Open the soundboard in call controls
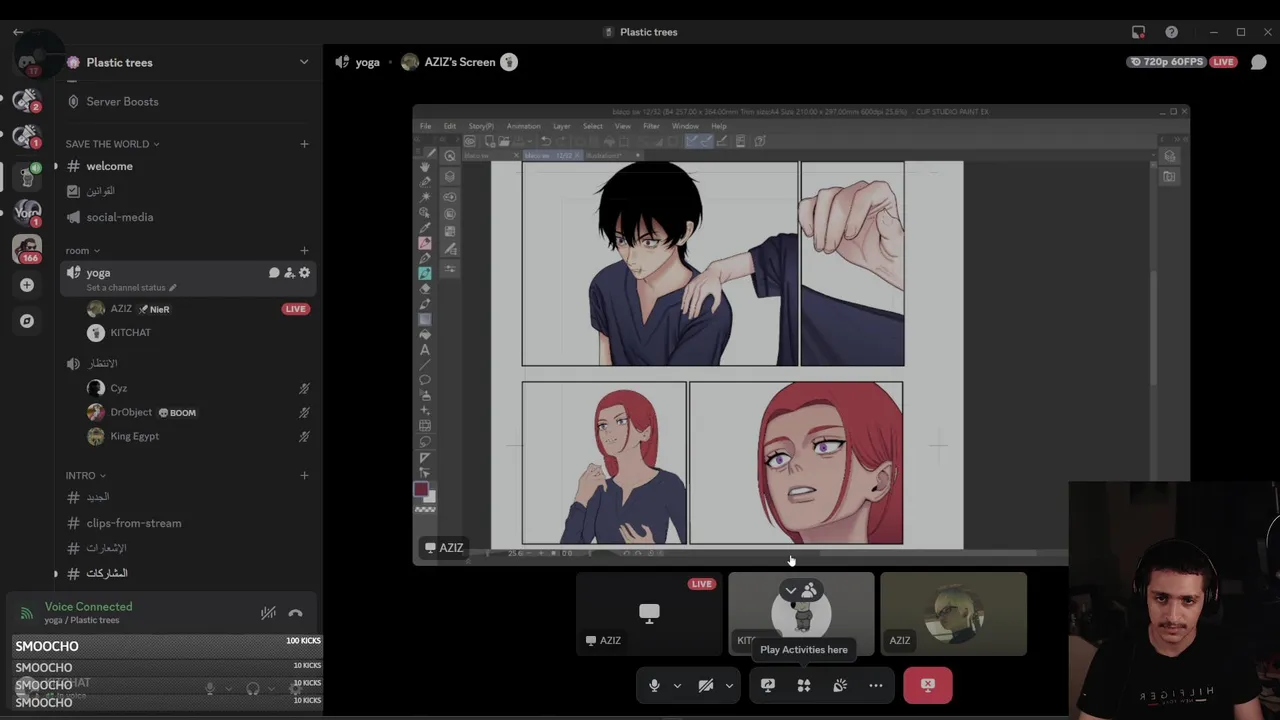Viewport: 1280px width, 720px height. click(x=840, y=685)
